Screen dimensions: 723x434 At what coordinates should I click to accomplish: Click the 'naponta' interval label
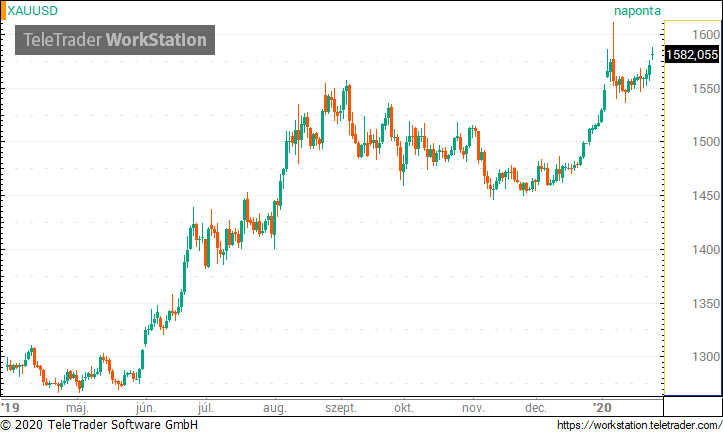pyautogui.click(x=637, y=11)
